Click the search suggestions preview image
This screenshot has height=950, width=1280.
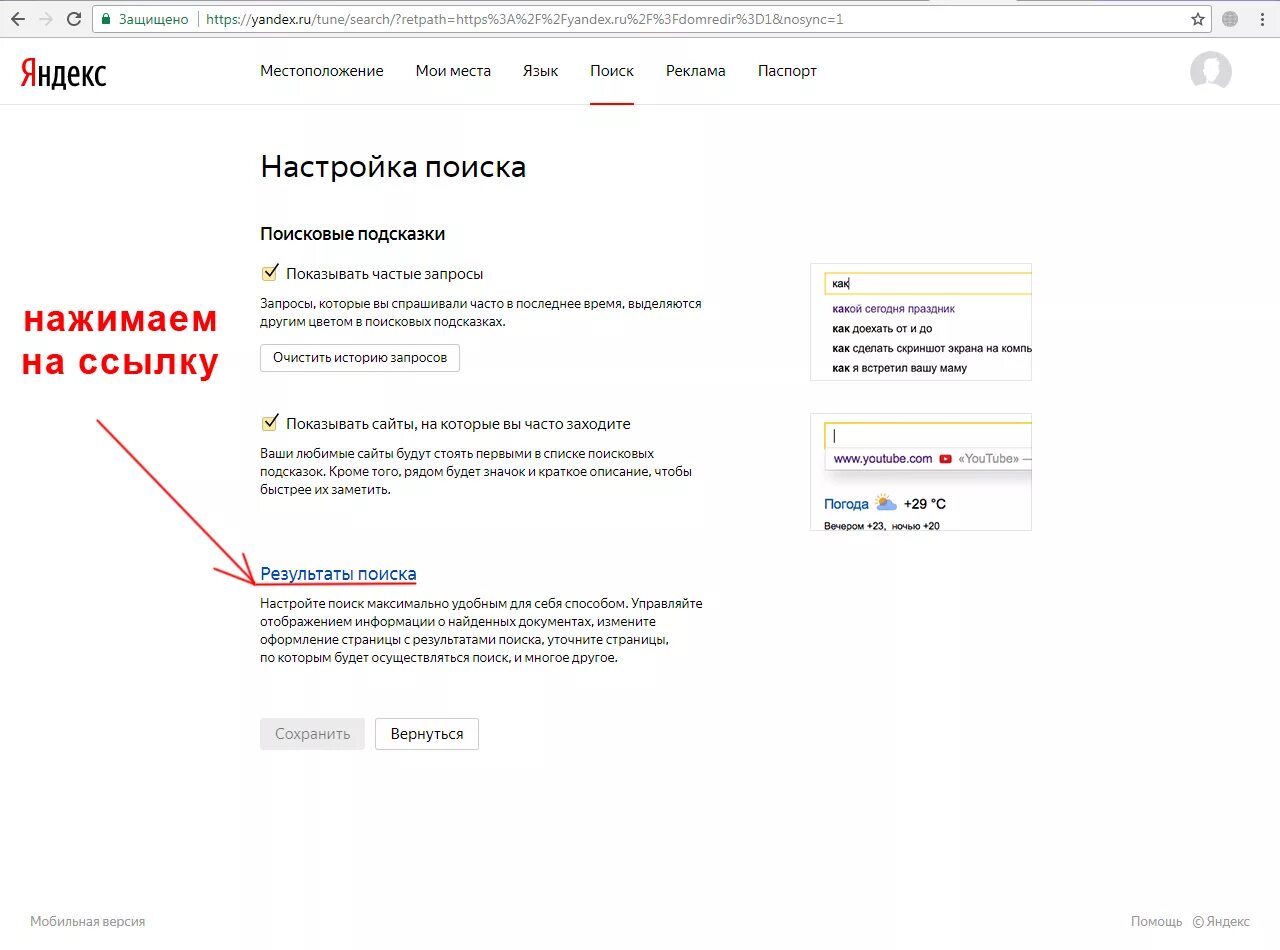pos(920,322)
